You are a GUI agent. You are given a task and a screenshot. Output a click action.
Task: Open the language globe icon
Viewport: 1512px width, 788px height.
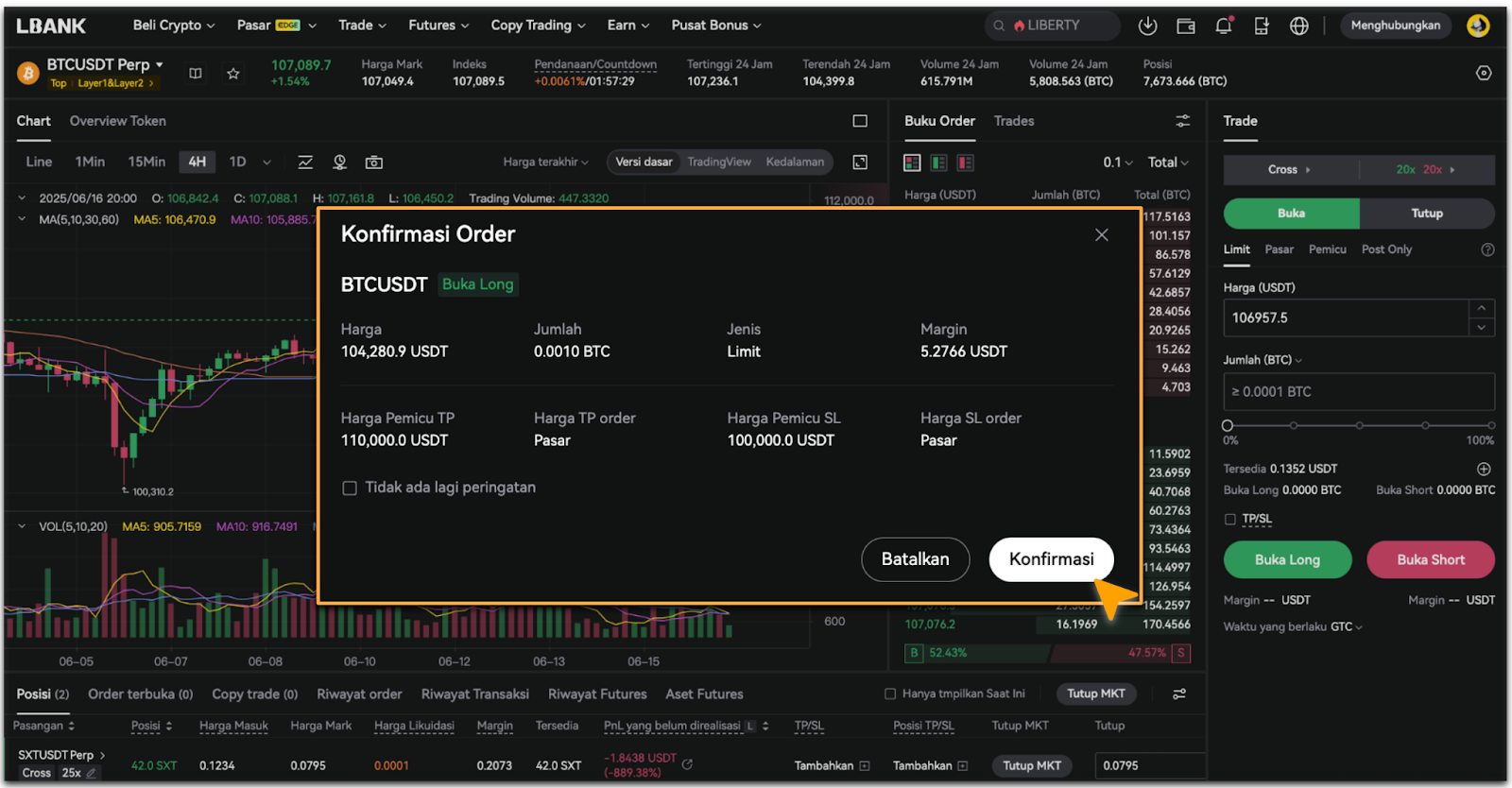tap(1299, 26)
